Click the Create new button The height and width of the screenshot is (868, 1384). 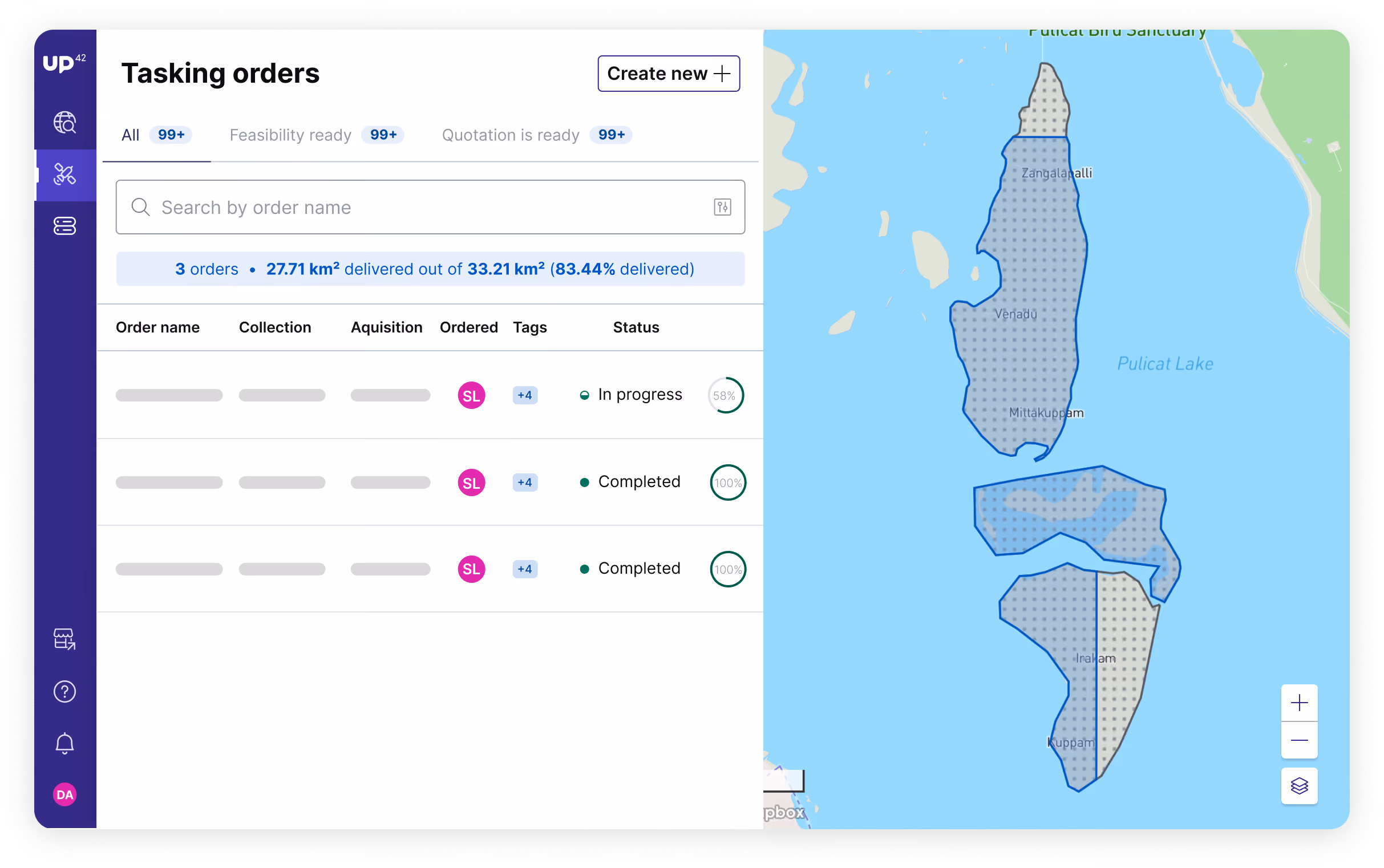pyautogui.click(x=669, y=74)
